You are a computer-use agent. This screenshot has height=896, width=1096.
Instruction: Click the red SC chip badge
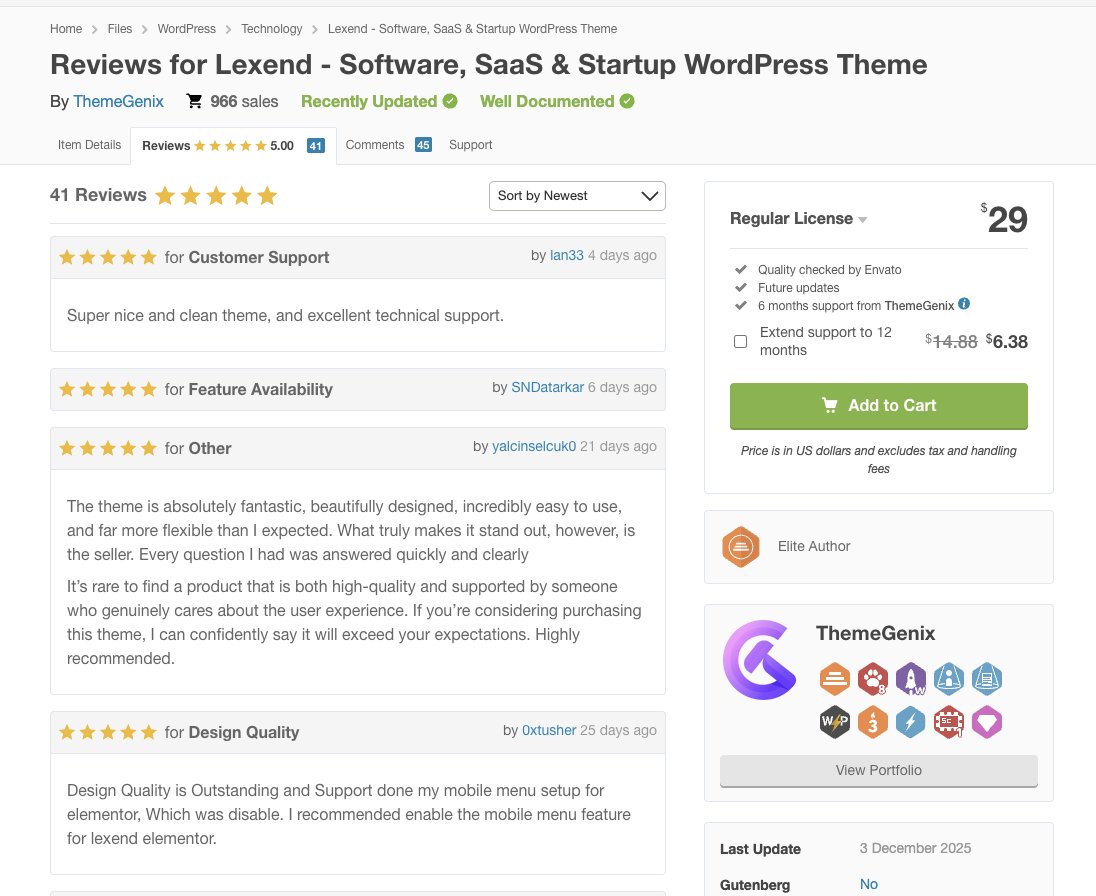coord(949,722)
